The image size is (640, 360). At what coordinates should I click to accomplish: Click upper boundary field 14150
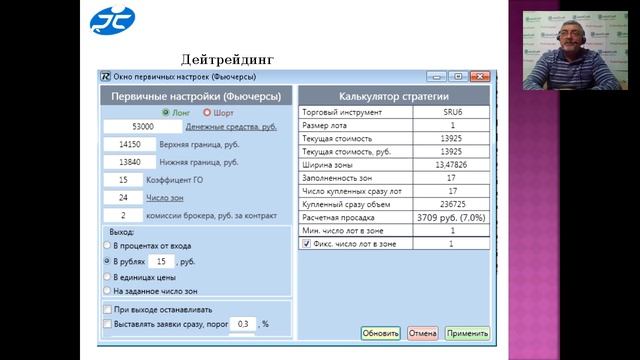129,144
